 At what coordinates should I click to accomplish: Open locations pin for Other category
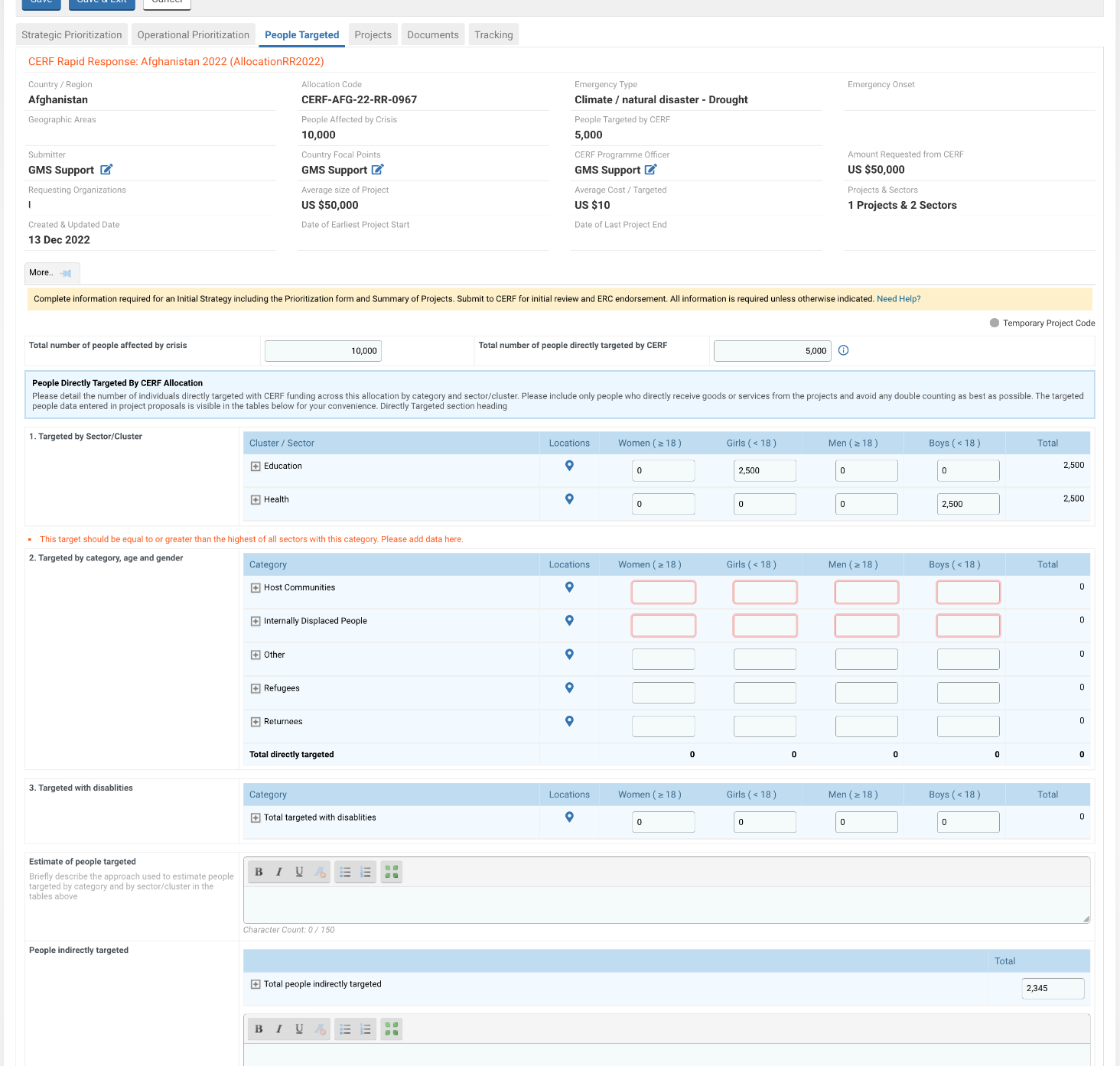click(x=569, y=655)
